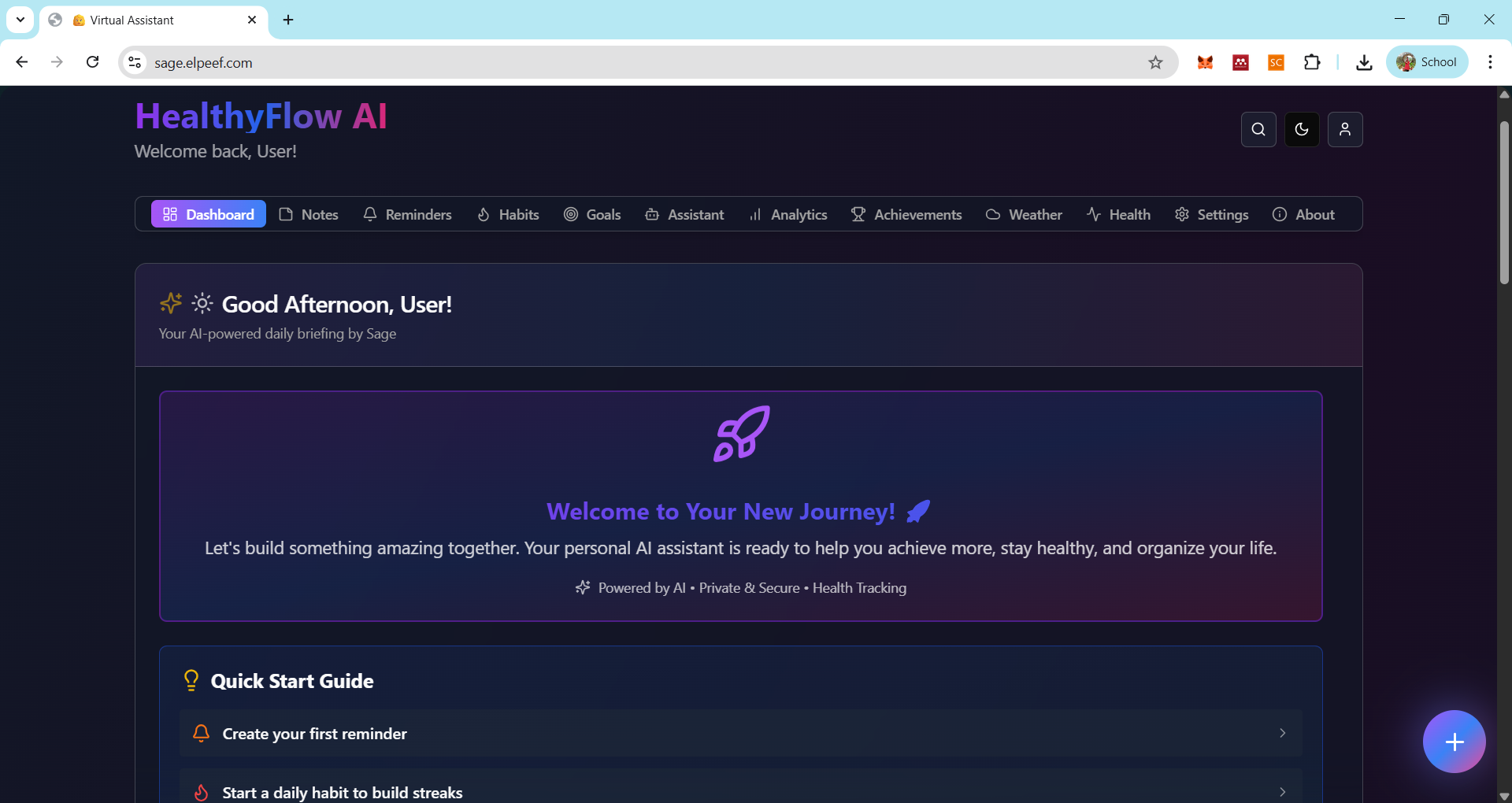Click the floating plus add button
This screenshot has width=1512, height=803.
click(x=1454, y=742)
